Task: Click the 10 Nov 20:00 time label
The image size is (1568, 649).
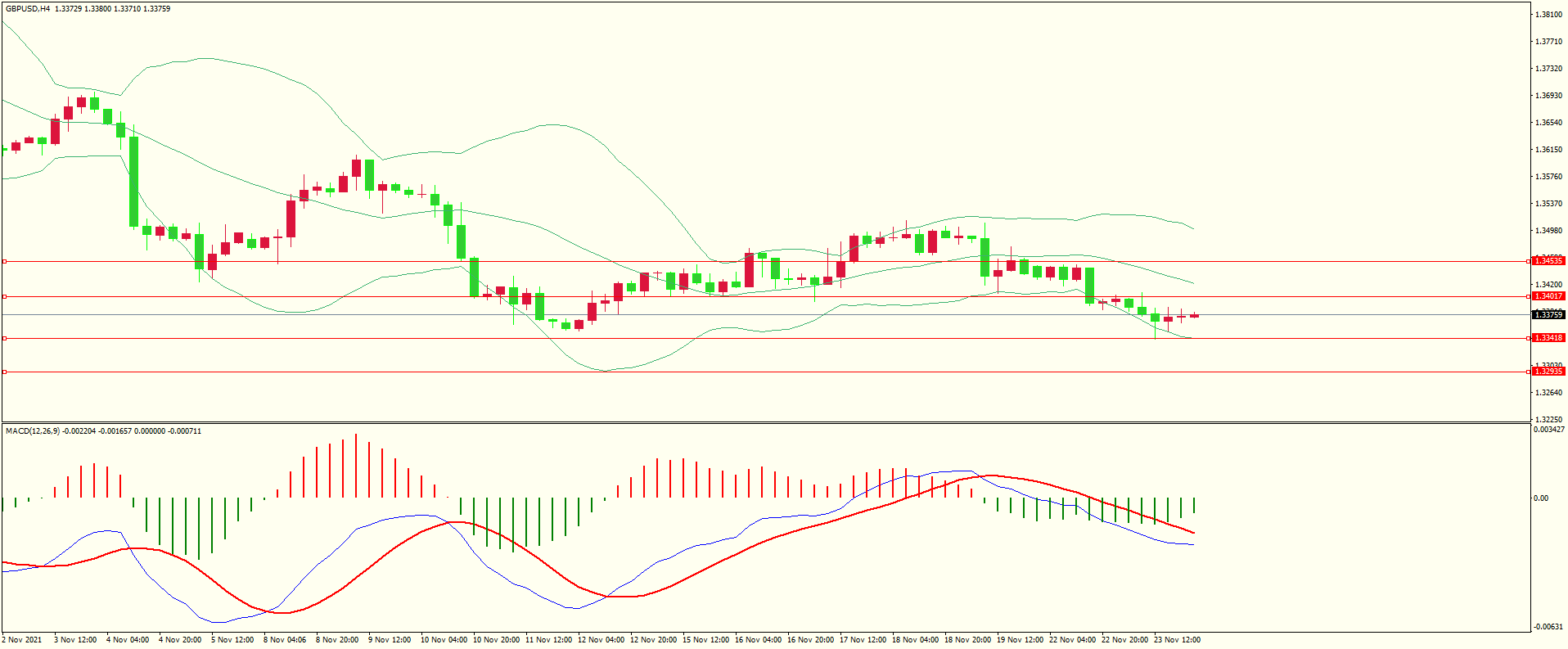Action: [497, 640]
